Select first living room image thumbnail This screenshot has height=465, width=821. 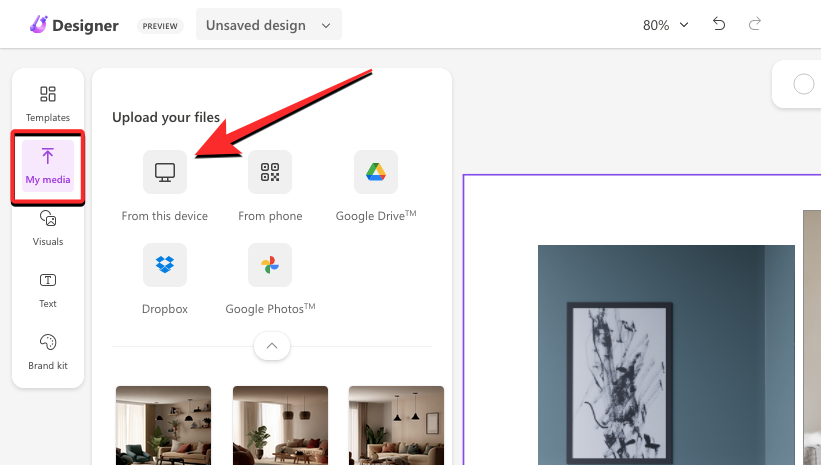point(163,425)
